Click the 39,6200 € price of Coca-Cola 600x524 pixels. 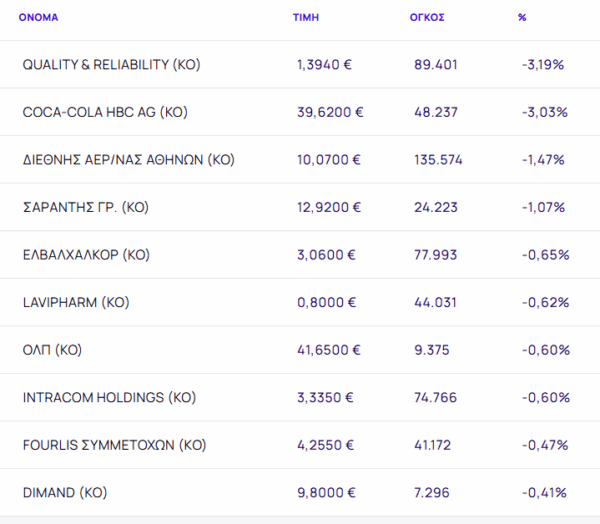329,112
